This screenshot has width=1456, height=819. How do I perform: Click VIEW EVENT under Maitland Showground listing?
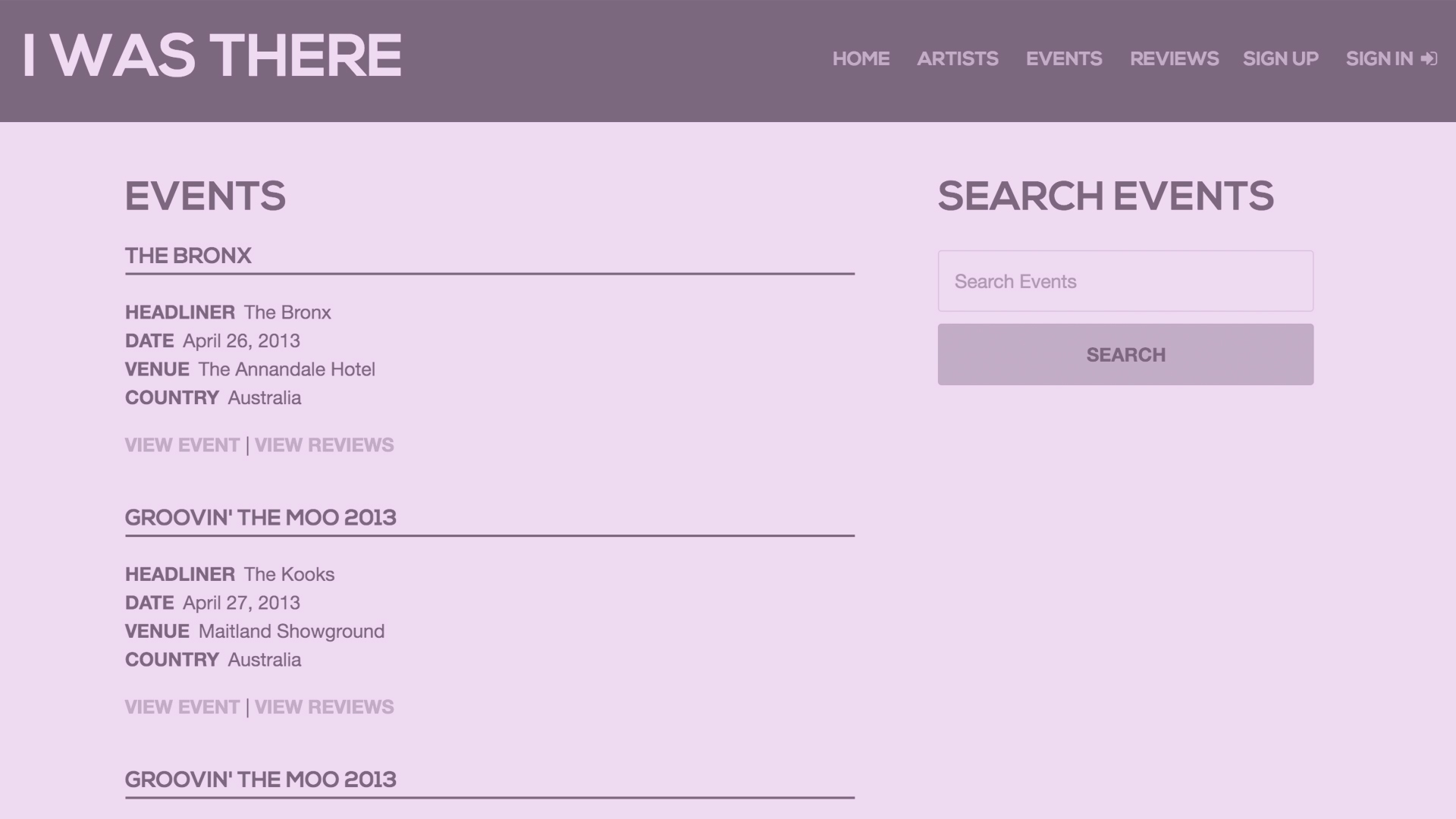click(182, 707)
